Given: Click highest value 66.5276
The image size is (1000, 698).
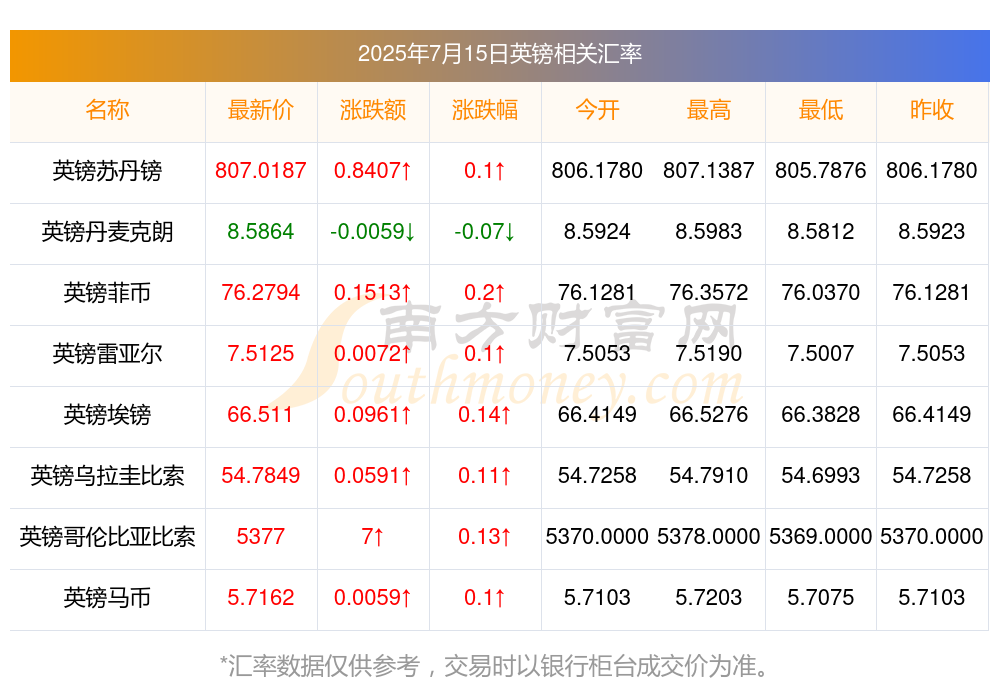Looking at the screenshot, I should point(709,415).
